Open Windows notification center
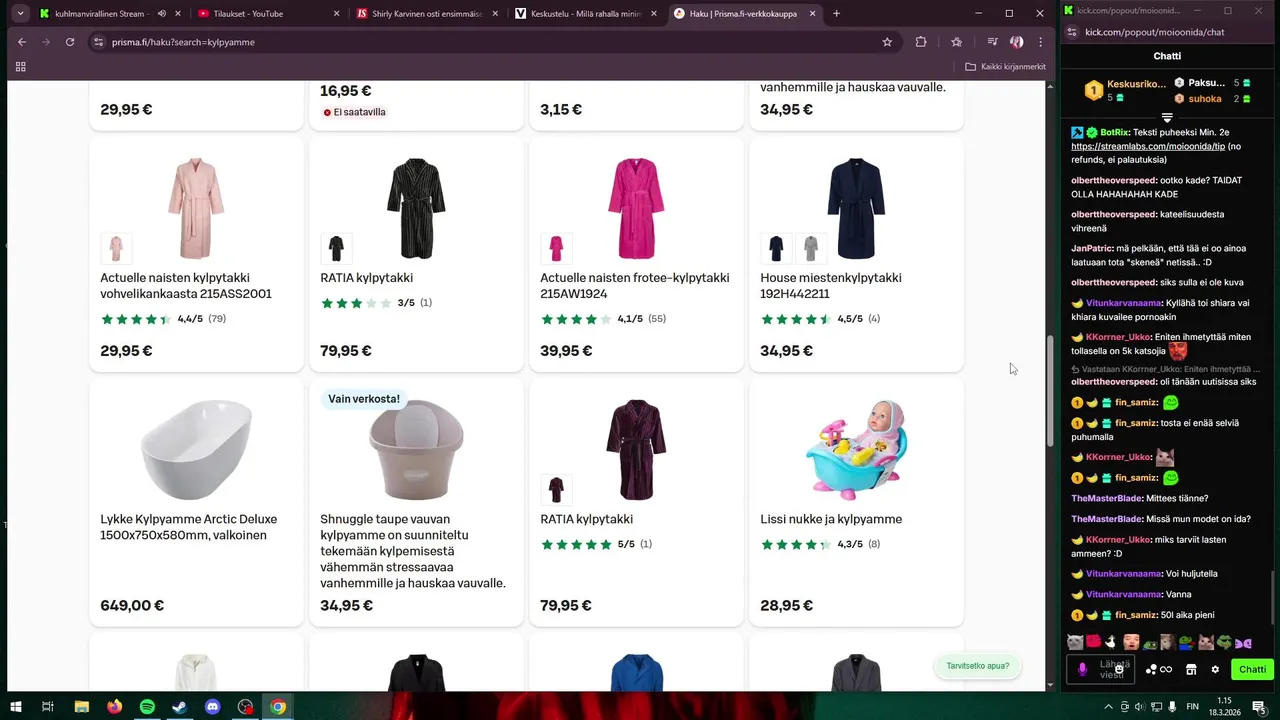 [x=1259, y=707]
